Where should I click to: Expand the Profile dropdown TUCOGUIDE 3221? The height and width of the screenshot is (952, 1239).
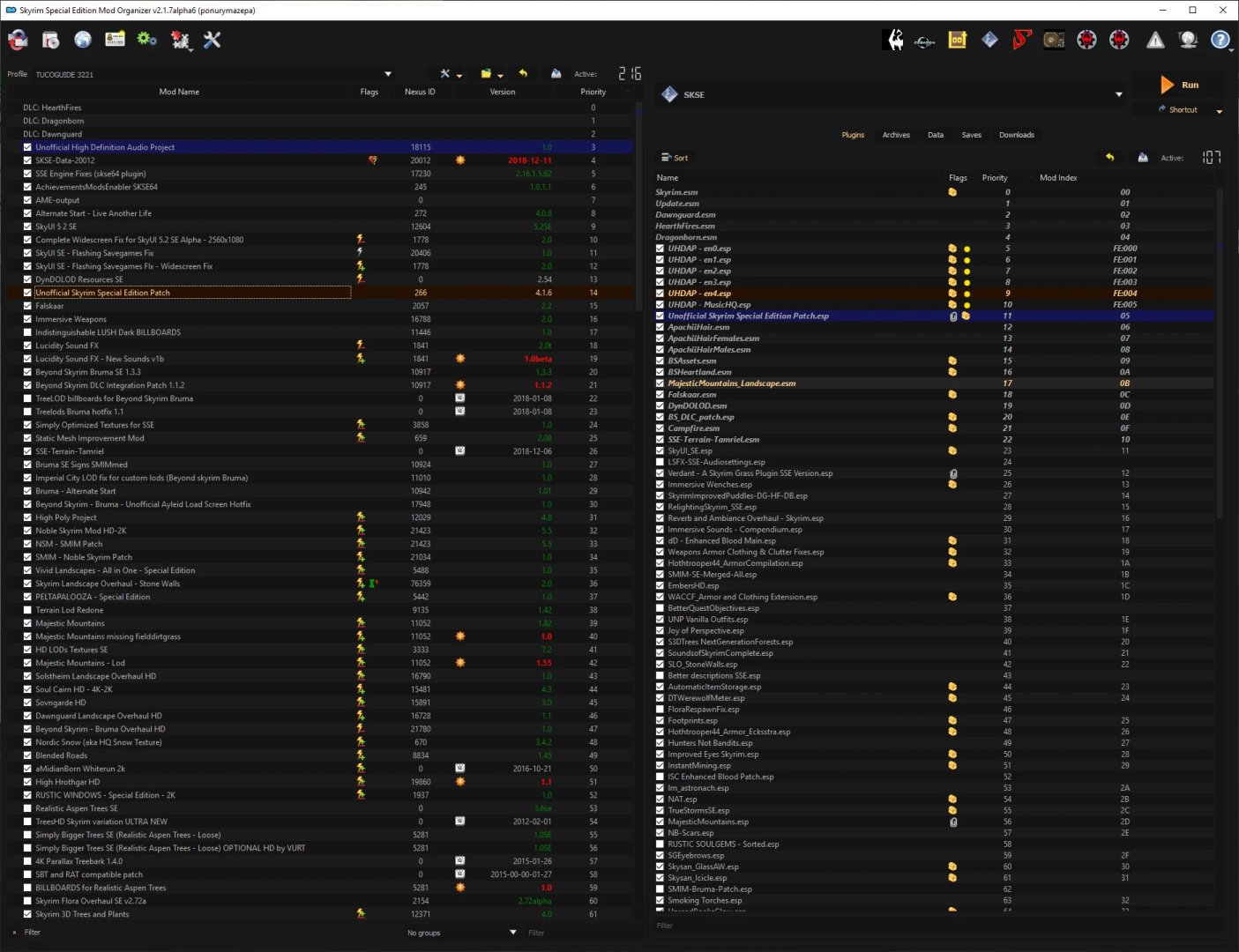click(x=388, y=74)
